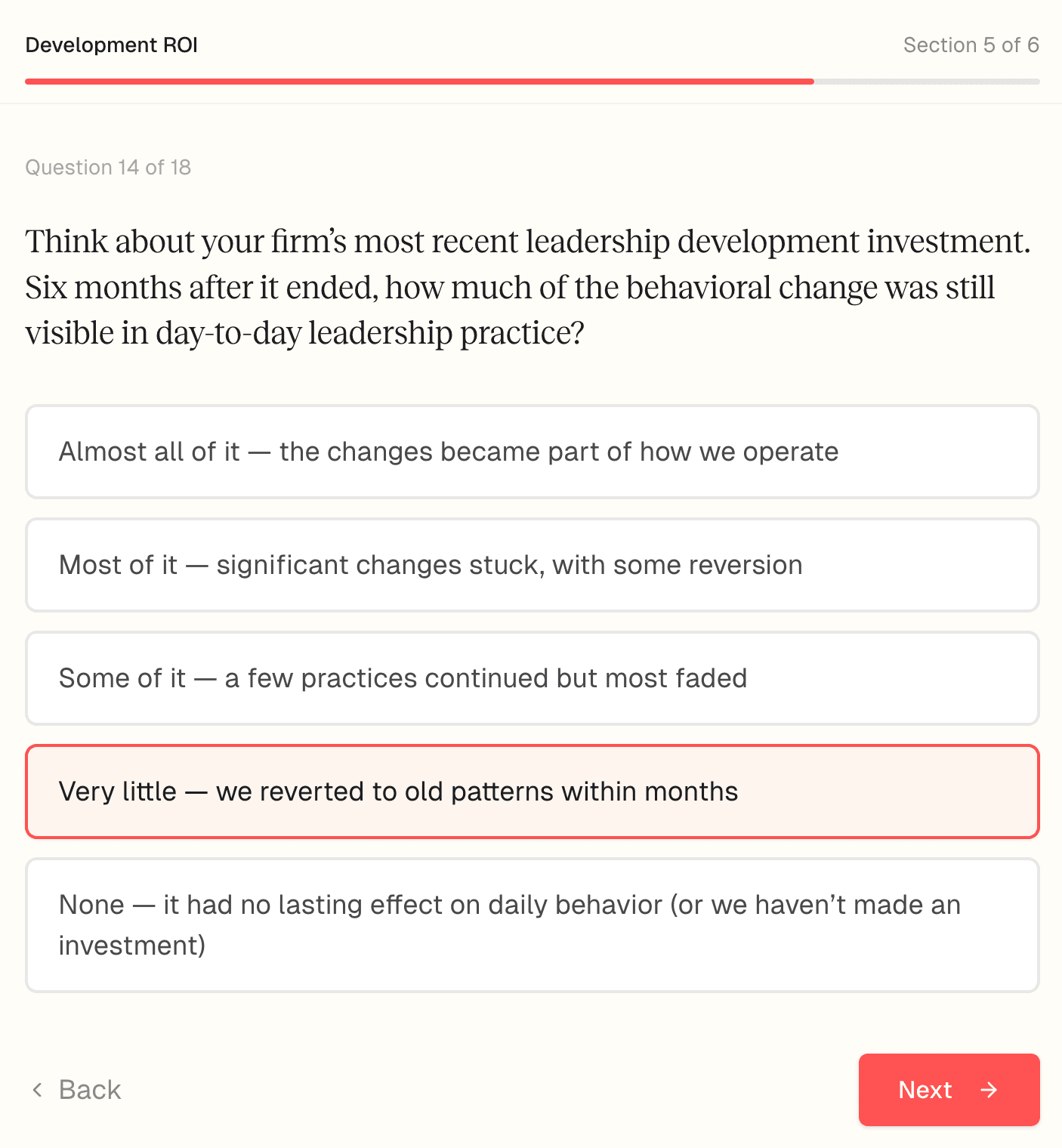Click the word 'investment)' in last option
Screen dimensions: 1062x1148
click(132, 946)
